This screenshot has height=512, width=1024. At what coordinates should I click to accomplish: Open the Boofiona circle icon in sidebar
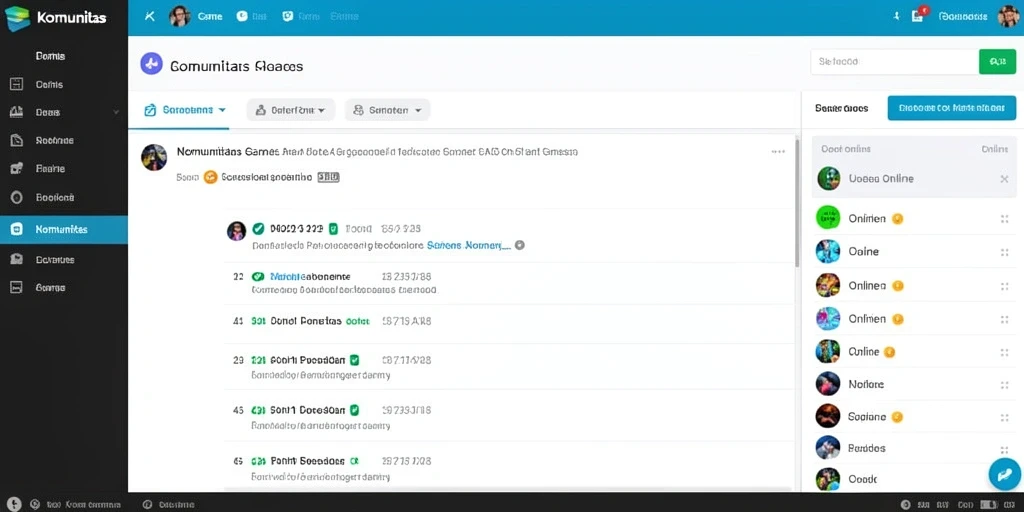click(x=17, y=197)
